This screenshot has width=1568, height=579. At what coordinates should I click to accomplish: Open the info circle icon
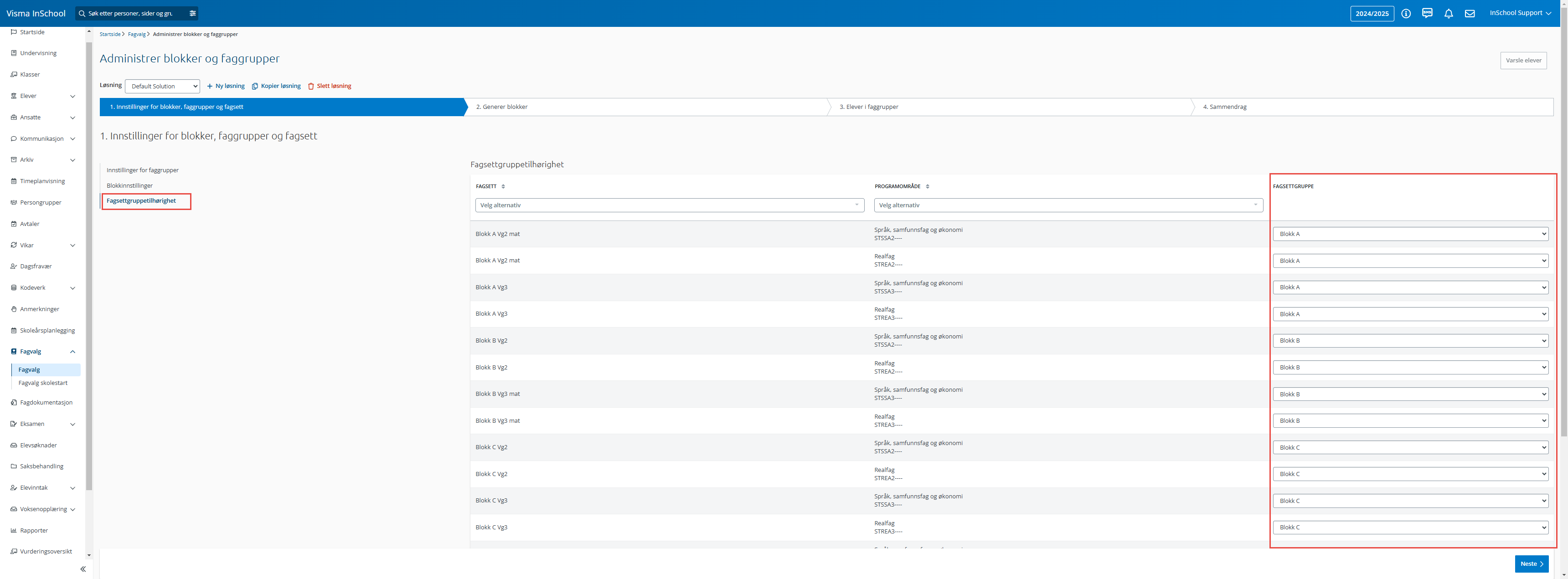1406,13
